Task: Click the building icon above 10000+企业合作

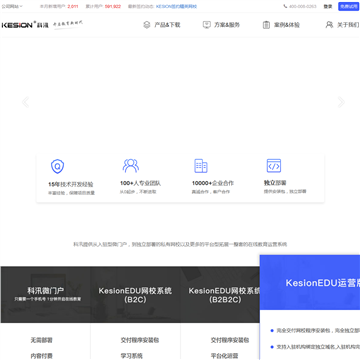Action: (201, 166)
